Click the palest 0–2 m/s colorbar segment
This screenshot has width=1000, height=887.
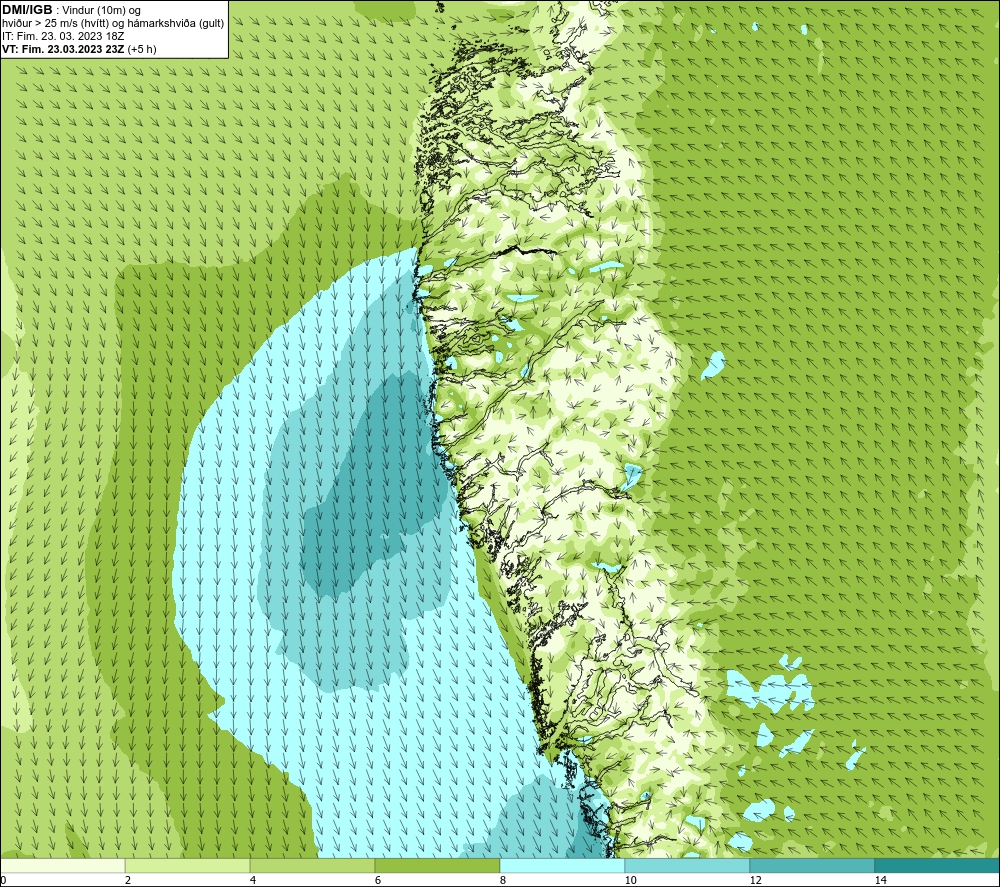point(62,865)
